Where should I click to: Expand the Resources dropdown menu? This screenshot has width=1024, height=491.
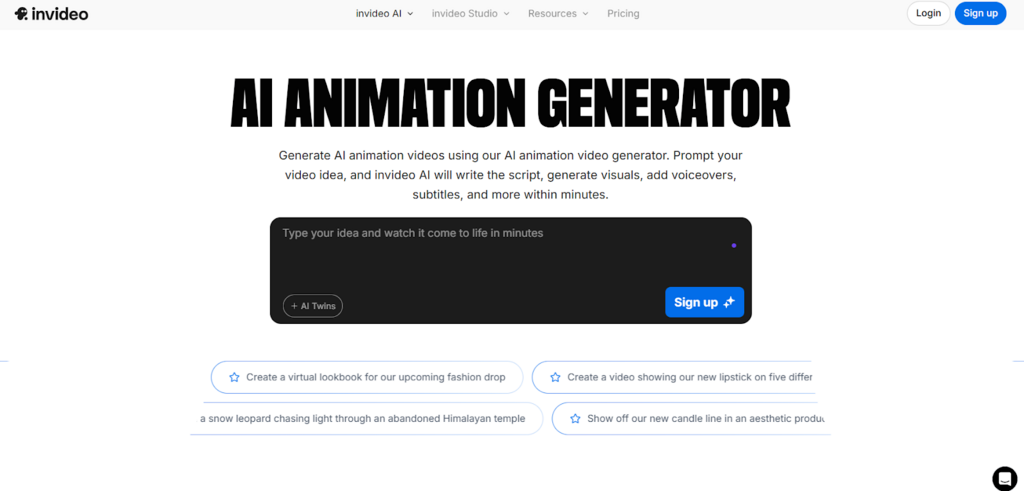[x=558, y=13]
